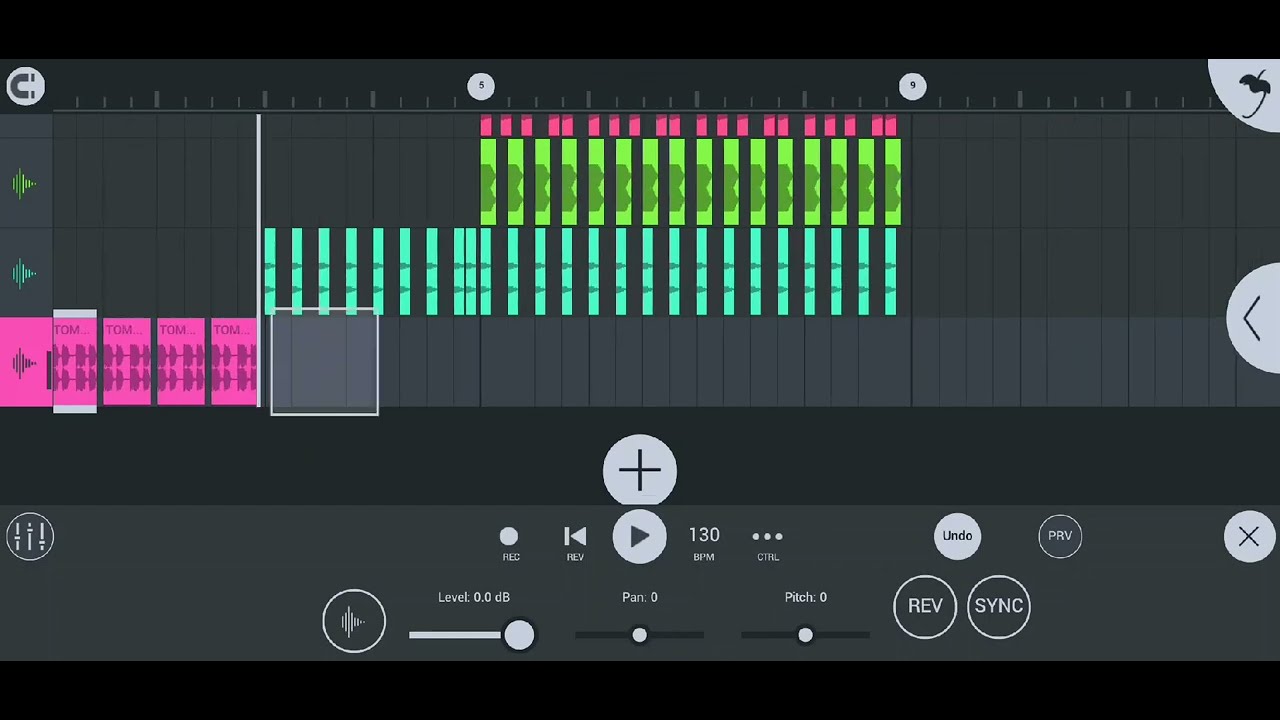Adjust the Pan slider handle
The width and height of the screenshot is (1280, 720).
coord(639,635)
